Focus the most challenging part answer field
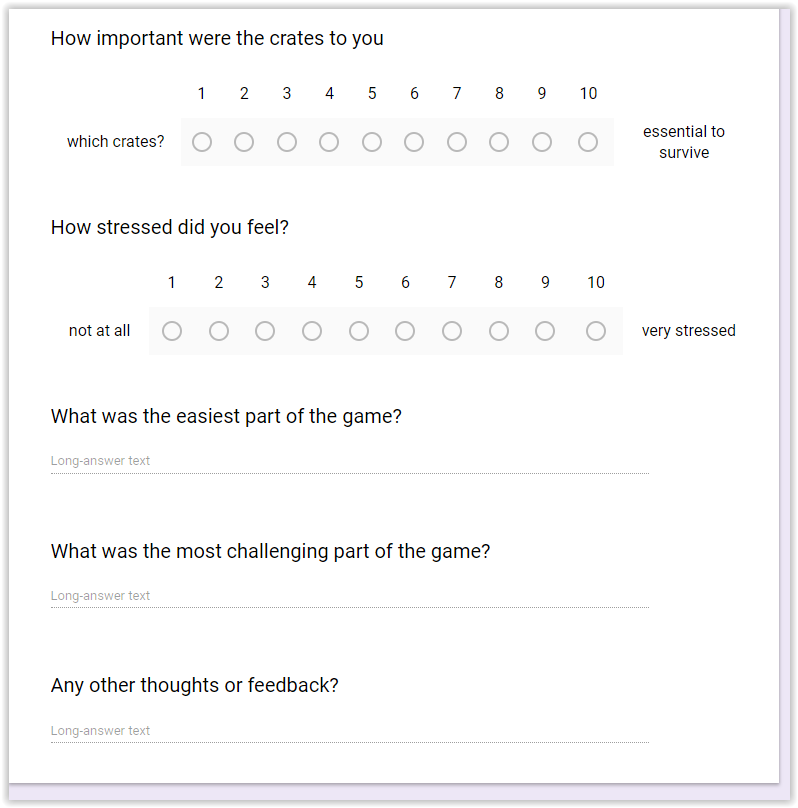Viewport: 798px width, 808px height. [x=349, y=596]
